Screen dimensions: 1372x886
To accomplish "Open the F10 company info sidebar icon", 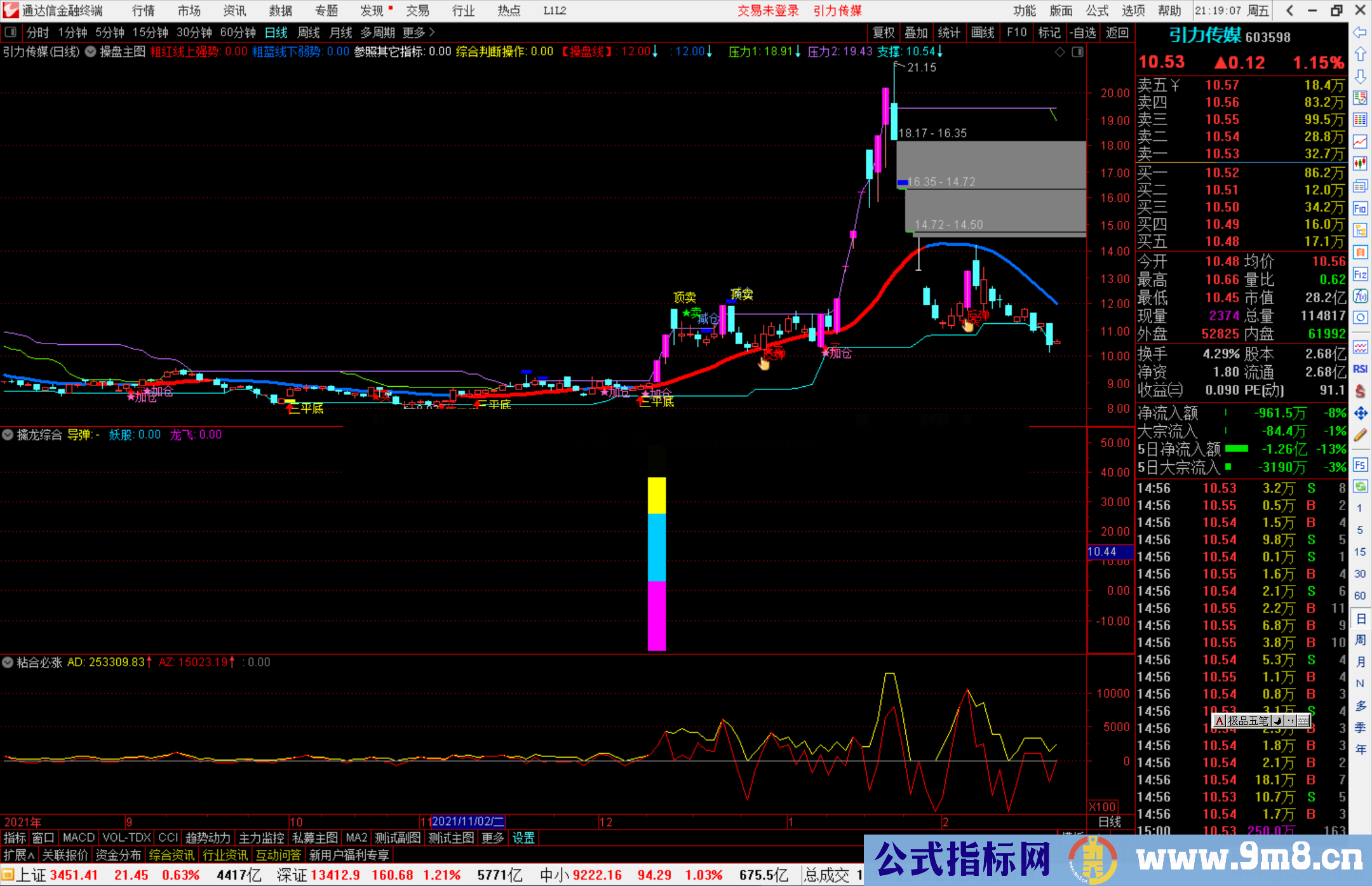I will click(1360, 208).
